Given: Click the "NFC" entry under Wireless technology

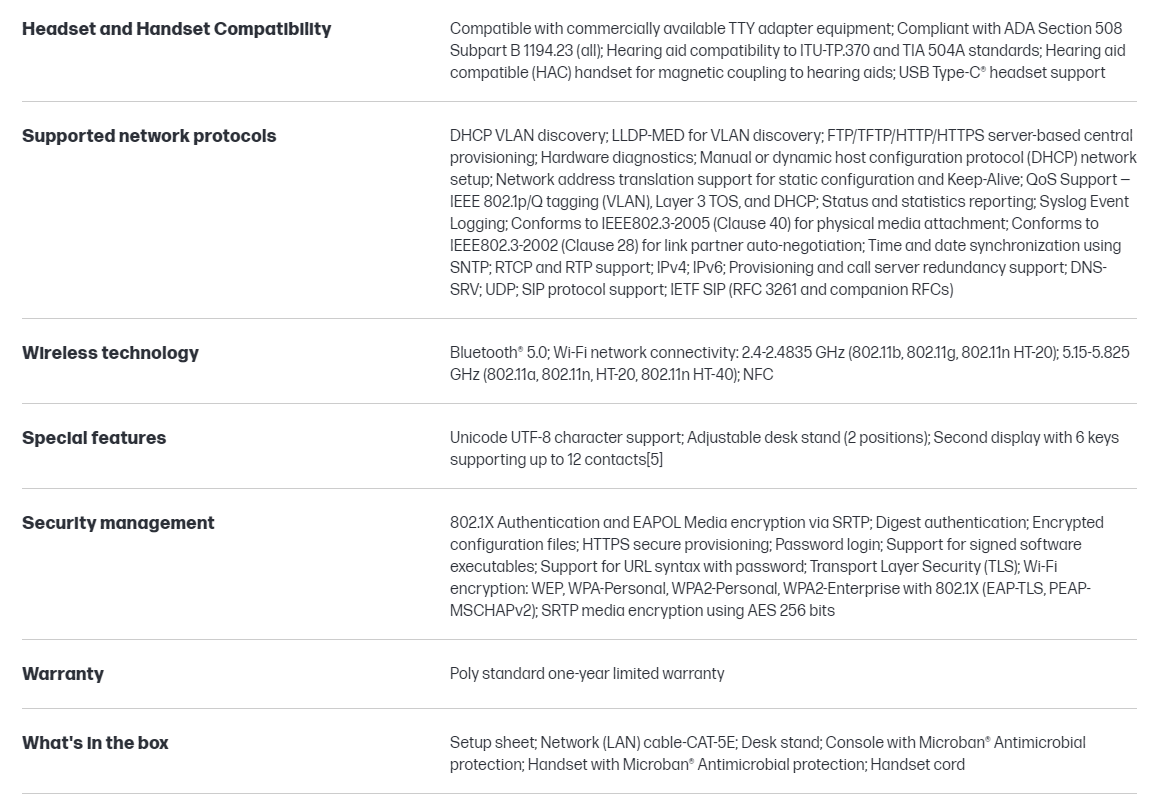Looking at the screenshot, I should [x=758, y=375].
